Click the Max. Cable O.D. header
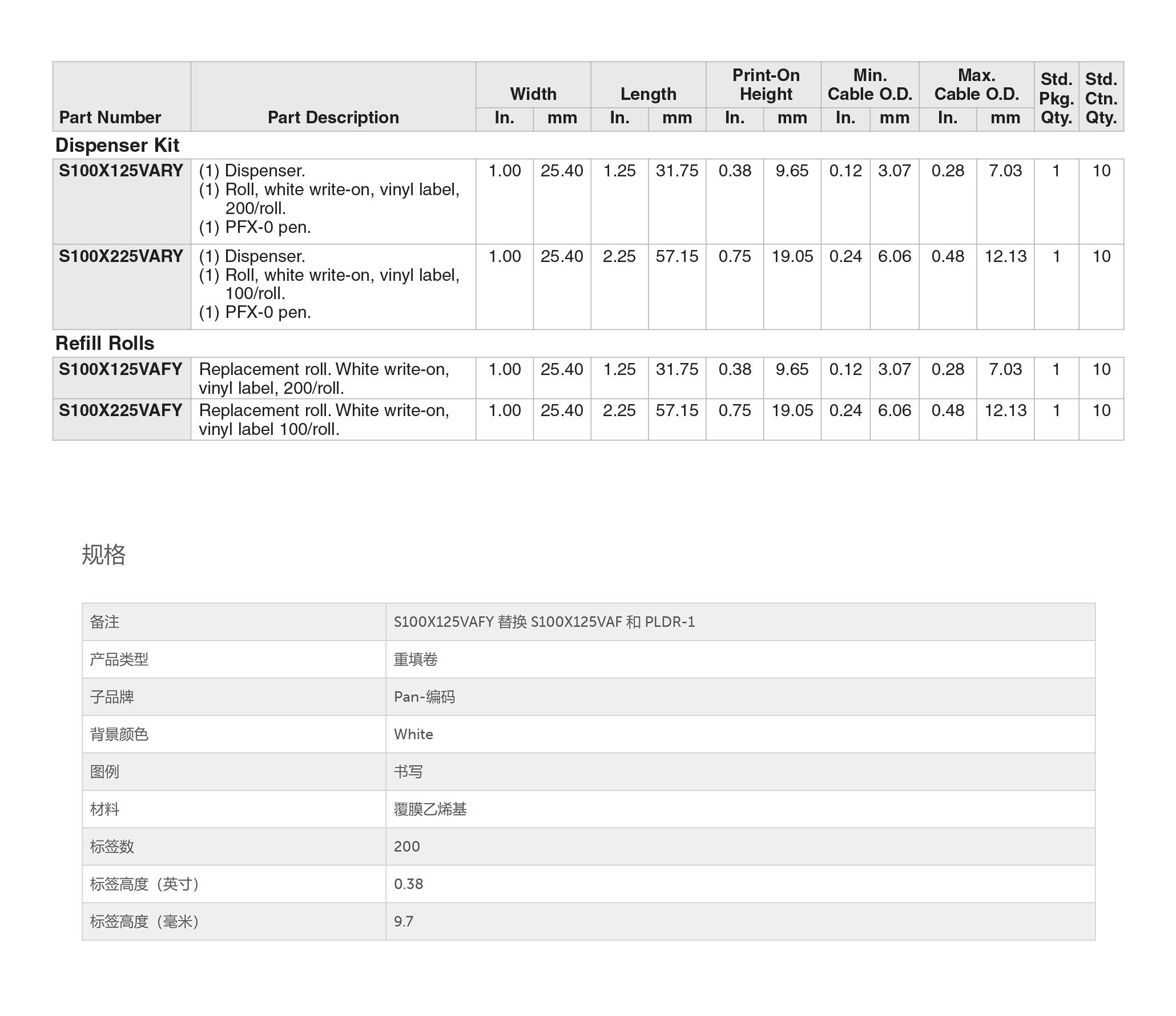Image resolution: width=1176 pixels, height=1016 pixels. click(x=976, y=84)
